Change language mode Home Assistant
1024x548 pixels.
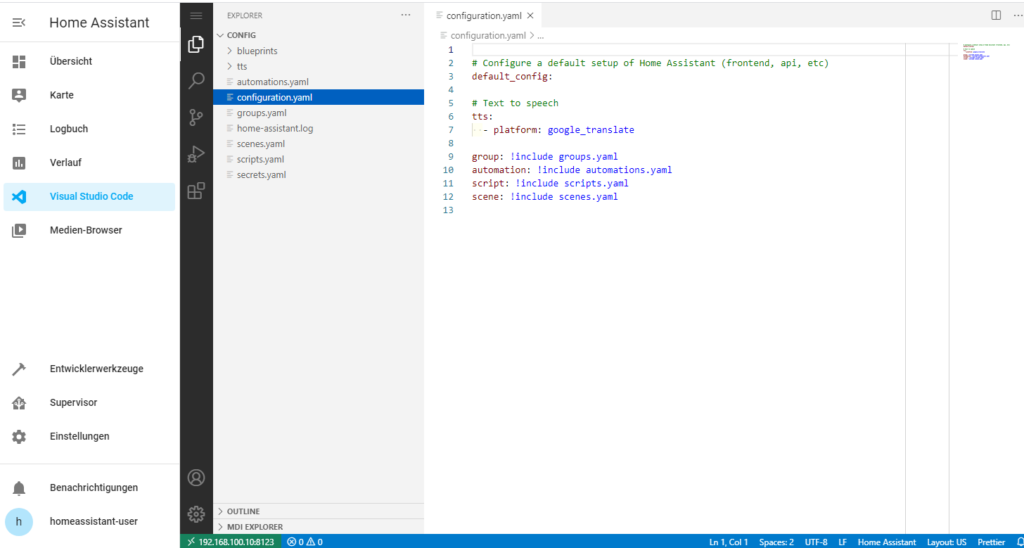[887, 542]
